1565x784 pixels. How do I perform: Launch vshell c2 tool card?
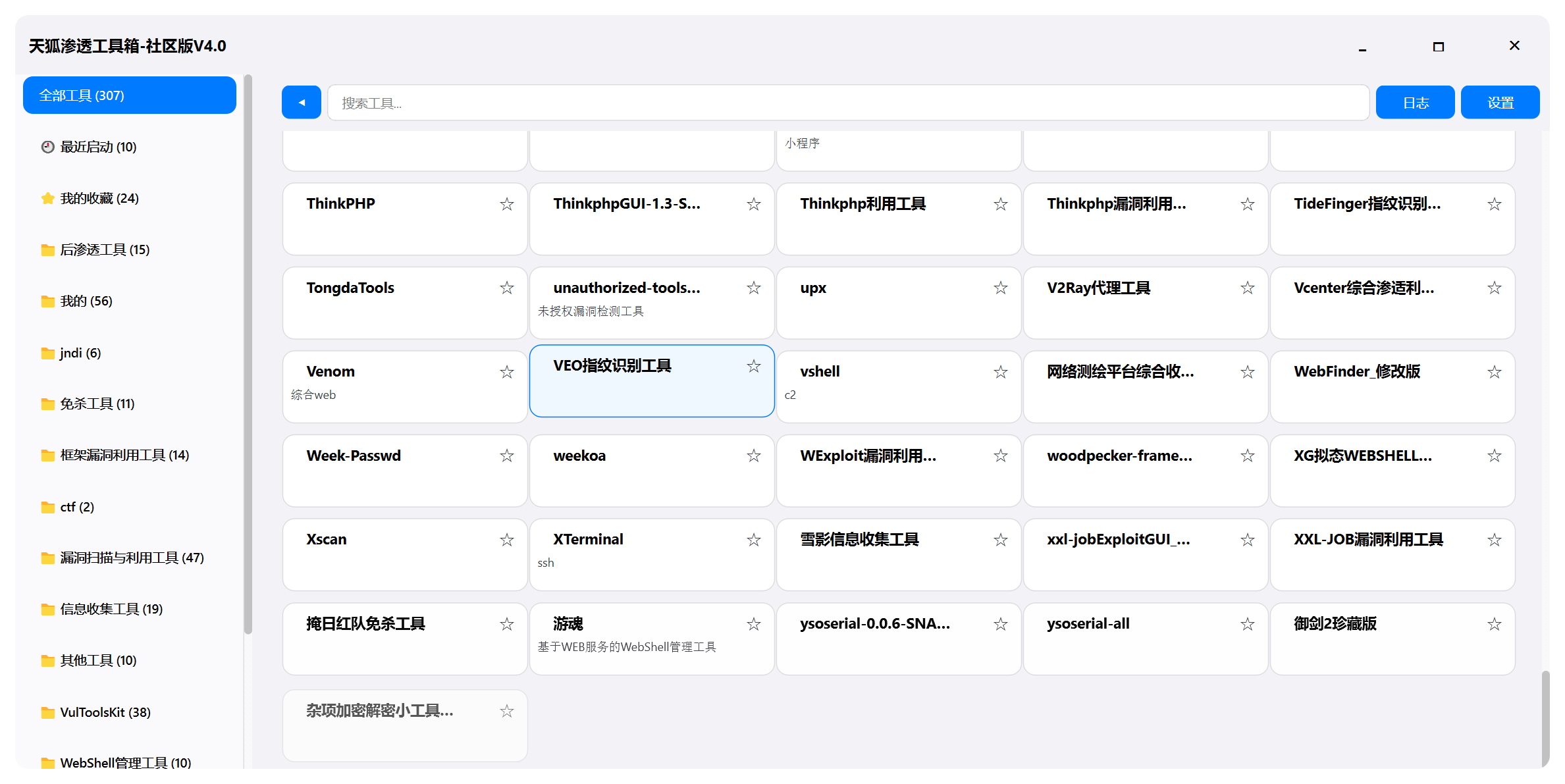coord(899,387)
